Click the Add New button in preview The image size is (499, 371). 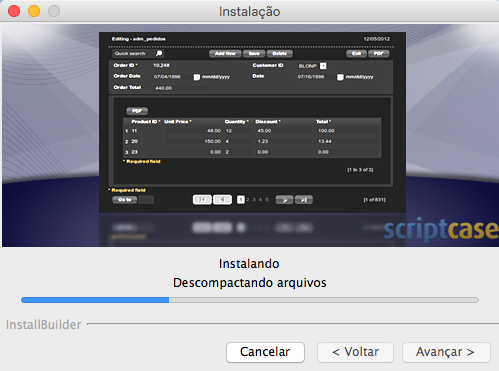[x=225, y=53]
